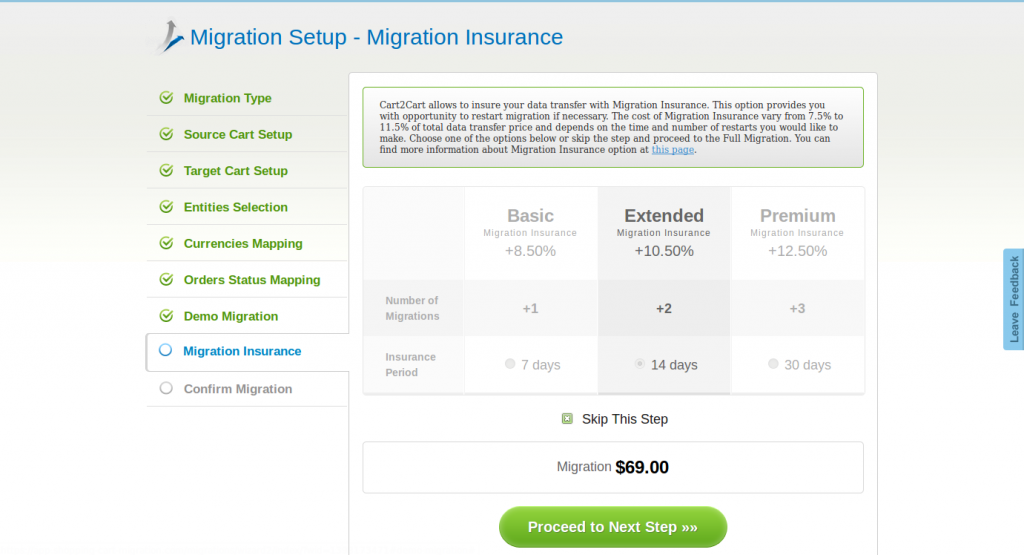
Task: Select the 7 days insurance period
Action: point(511,364)
